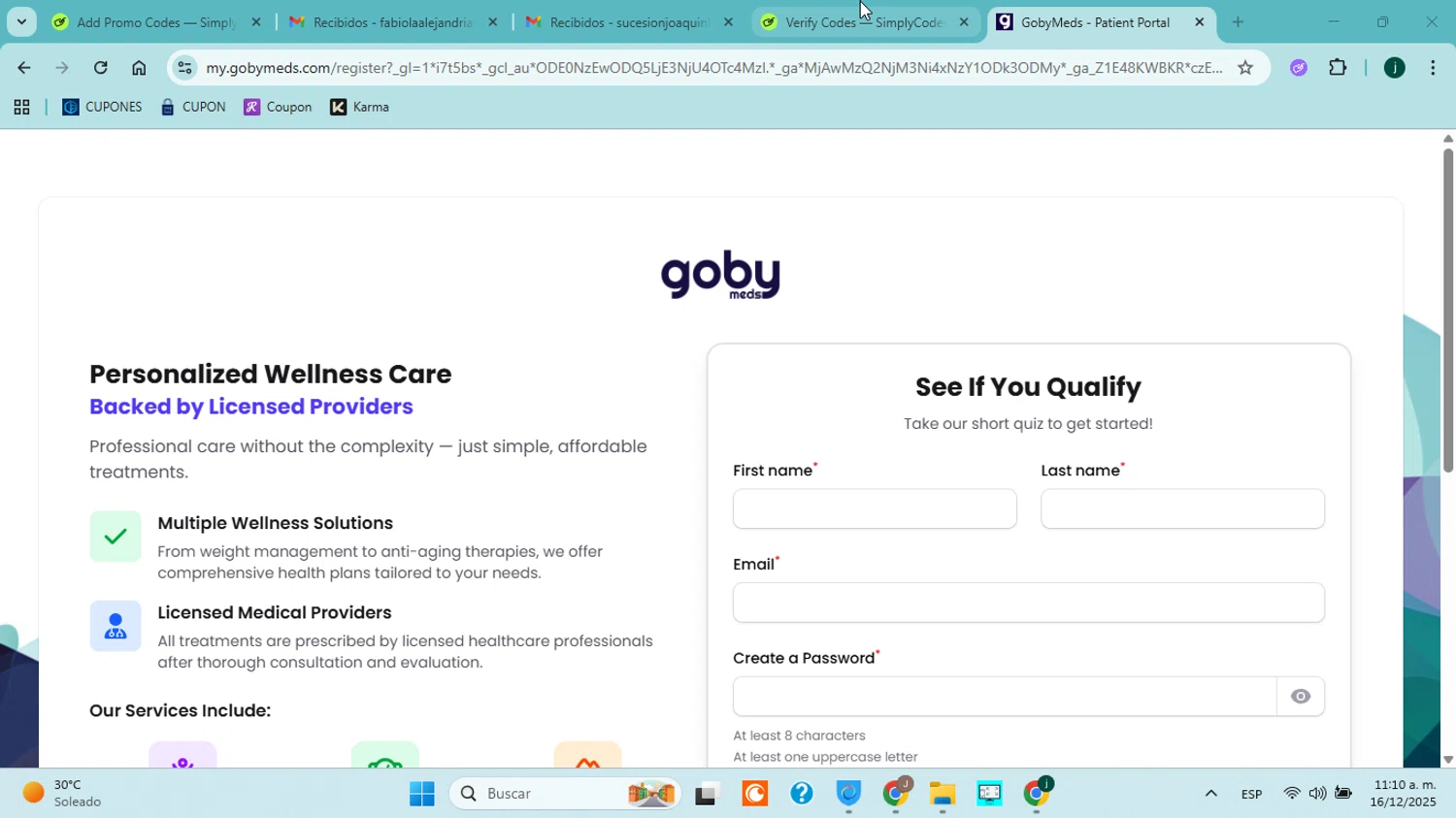Open a new browser tab

click(1238, 22)
